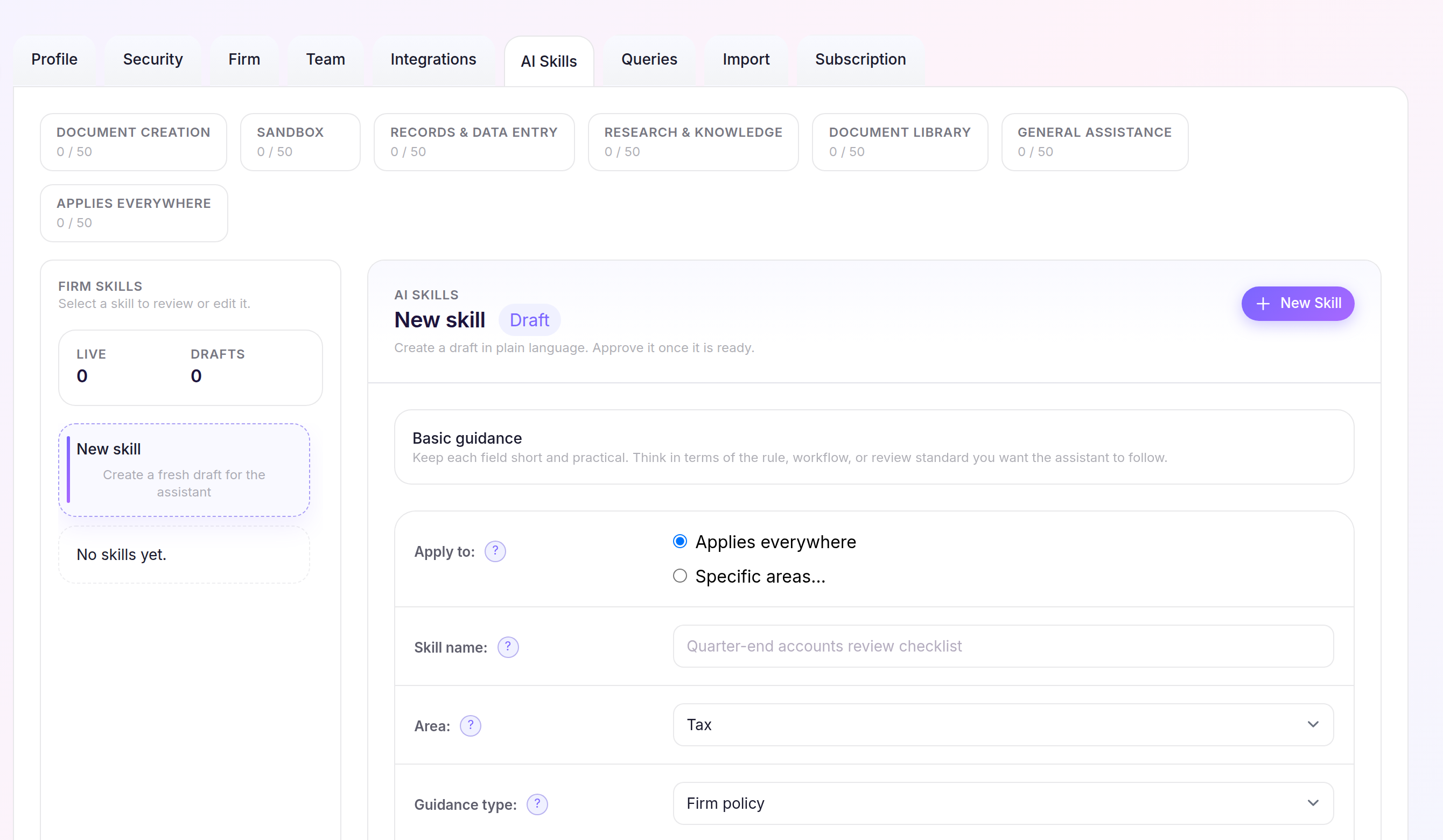Select the Specific areas radio button
The image size is (1443, 840).
(x=680, y=576)
